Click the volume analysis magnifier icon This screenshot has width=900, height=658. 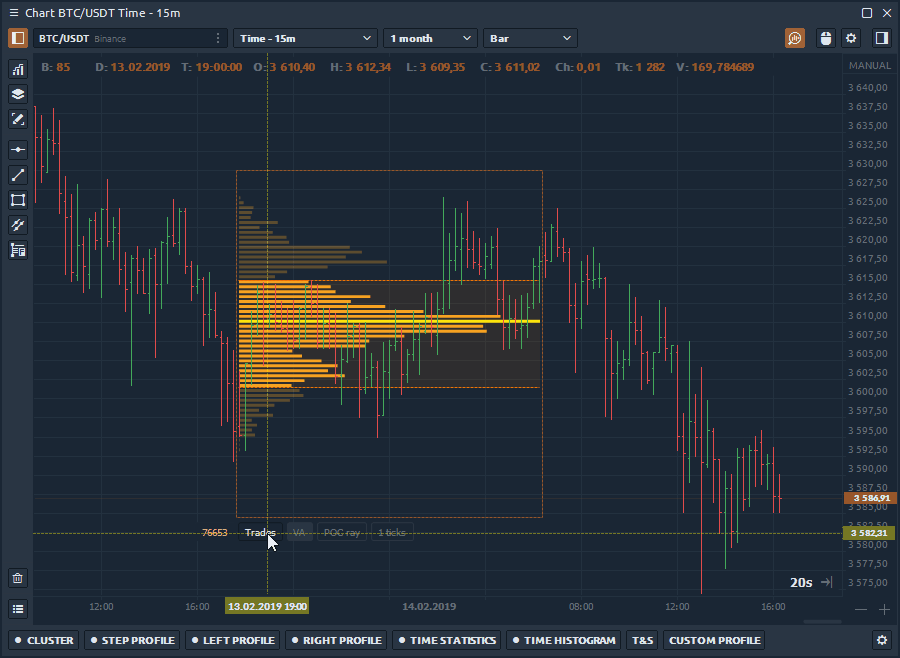click(x=795, y=38)
